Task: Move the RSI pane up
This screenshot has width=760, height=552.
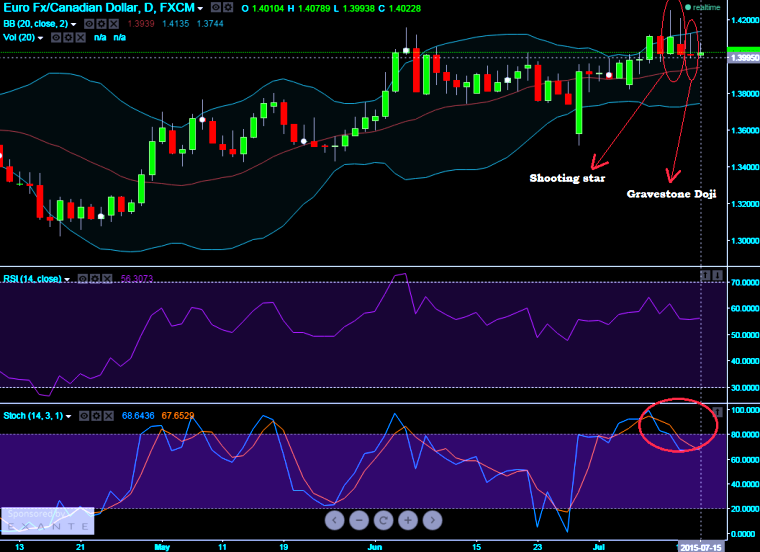Action: pyautogui.click(x=705, y=276)
